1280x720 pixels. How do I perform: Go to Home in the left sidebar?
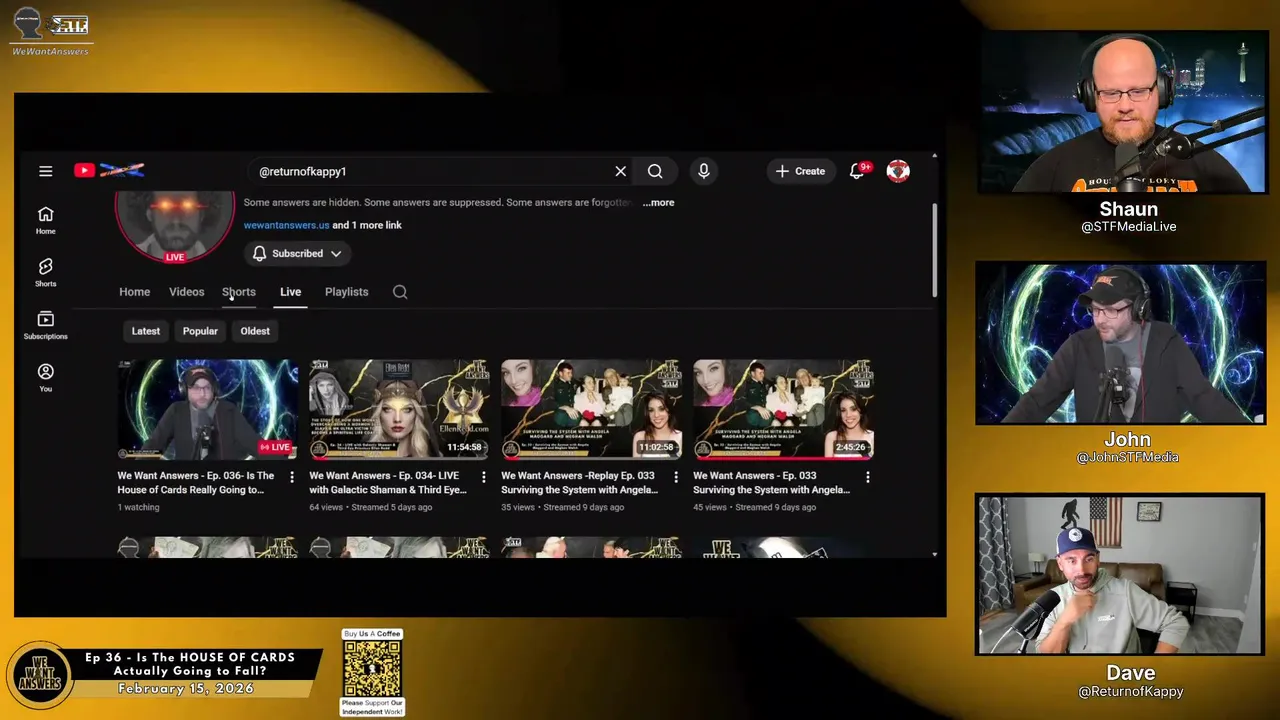pyautogui.click(x=45, y=220)
